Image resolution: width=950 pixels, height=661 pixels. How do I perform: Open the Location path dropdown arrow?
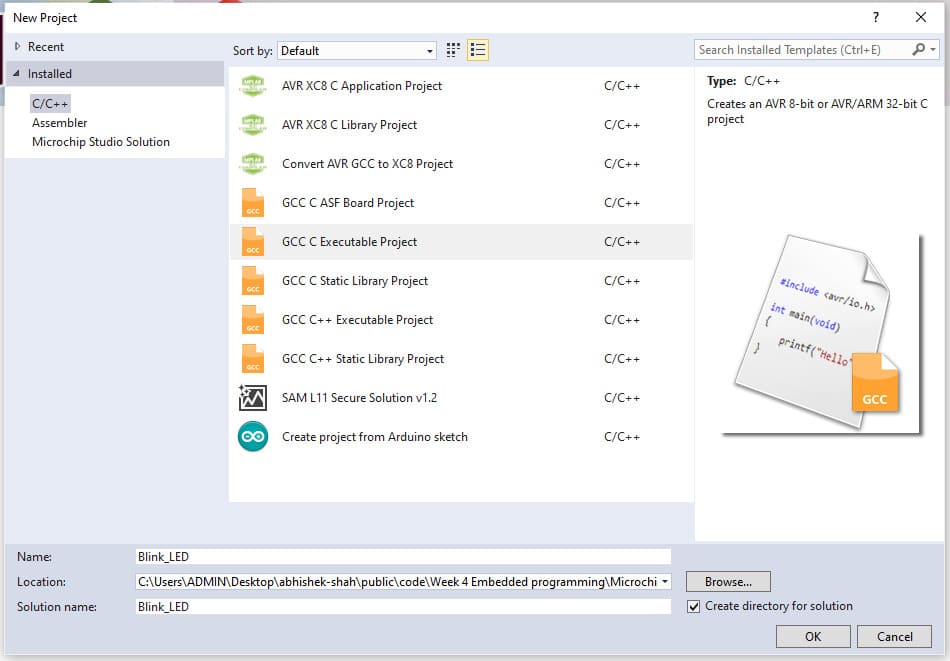[665, 582]
